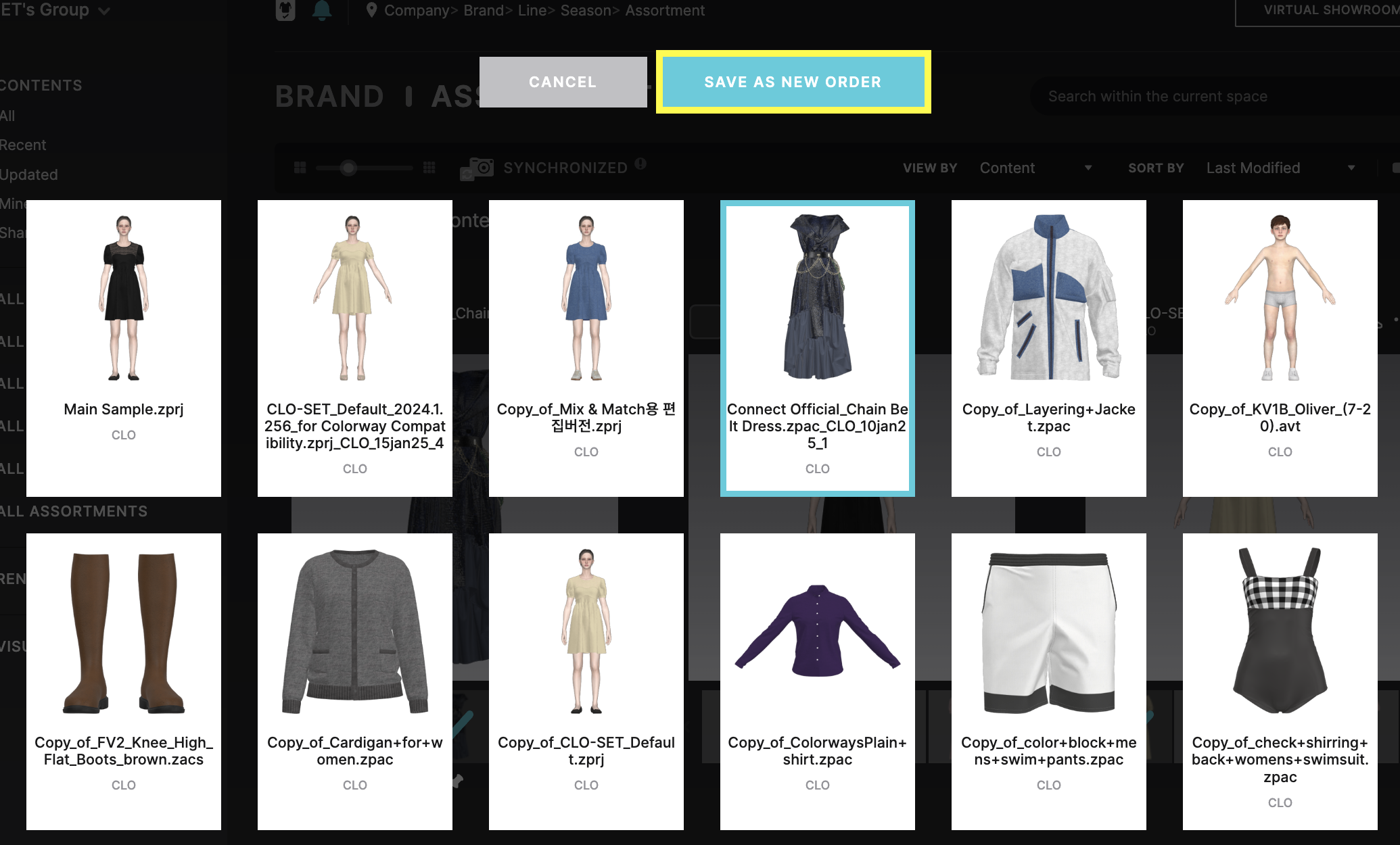The width and height of the screenshot is (1400, 845).
Task: Click the 'Copy_of_Layering+Jacket.zpac' file name
Action: pyautogui.click(x=1049, y=418)
